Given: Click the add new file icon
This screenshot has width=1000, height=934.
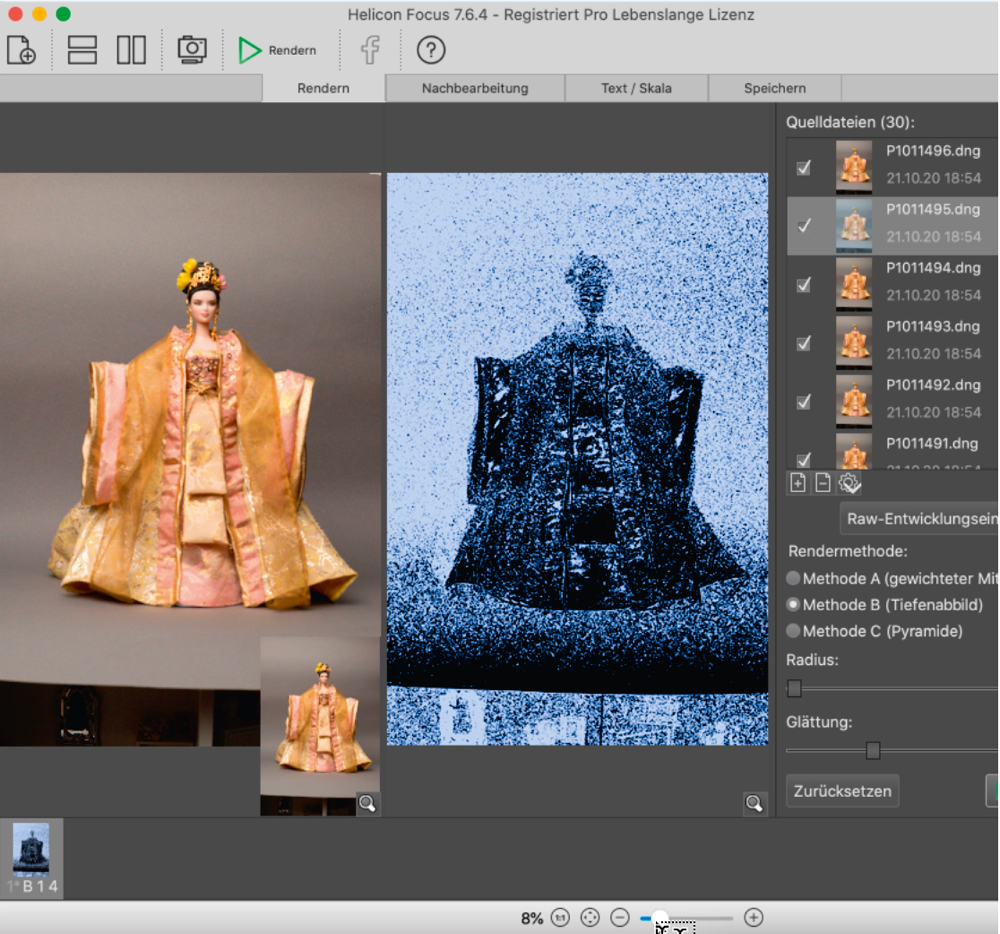Looking at the screenshot, I should coord(21,50).
